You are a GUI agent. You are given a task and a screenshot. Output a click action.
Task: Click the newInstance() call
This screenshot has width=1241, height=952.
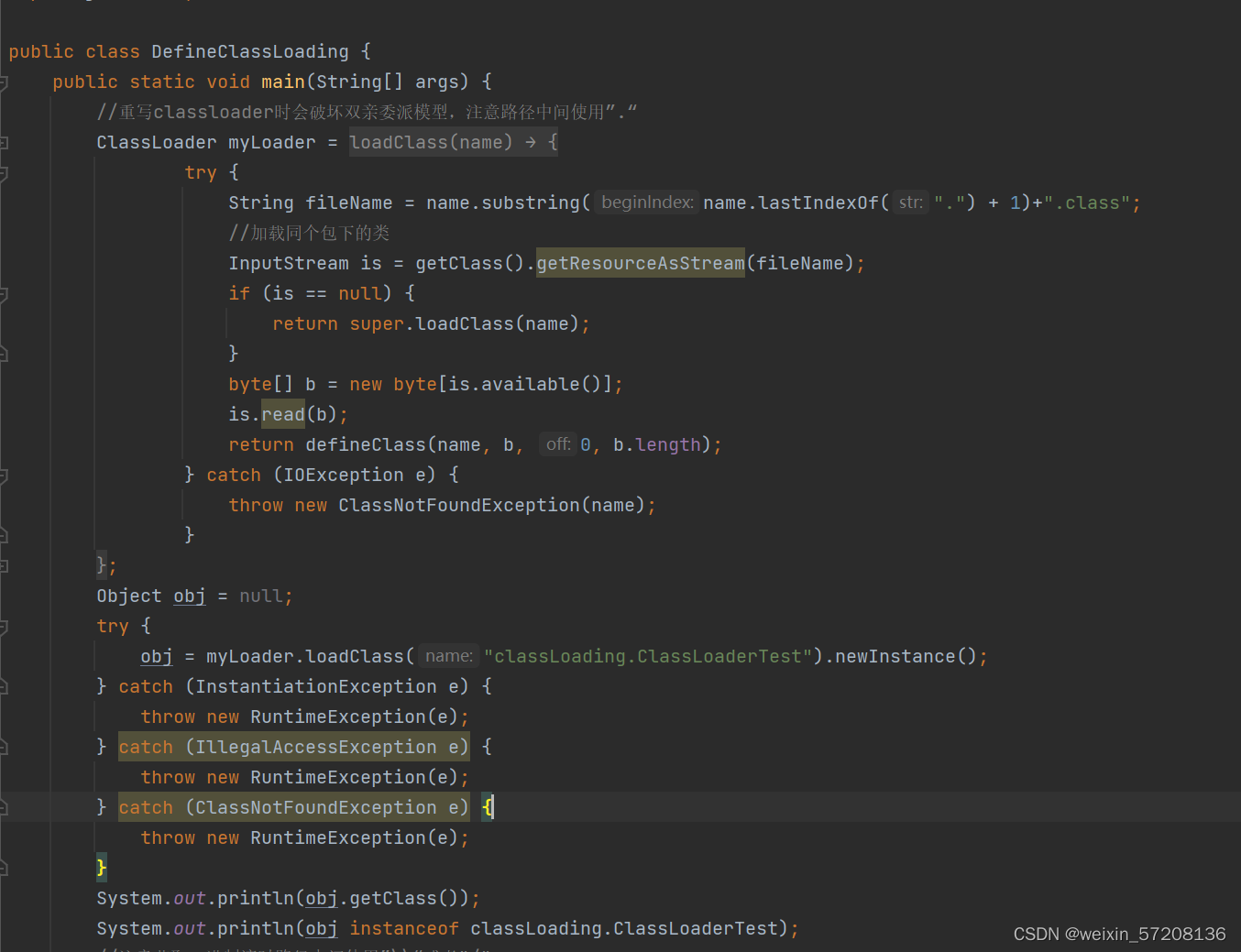[906, 656]
